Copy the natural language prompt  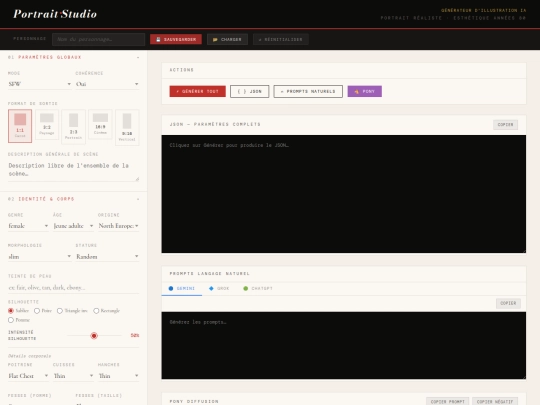click(x=508, y=303)
